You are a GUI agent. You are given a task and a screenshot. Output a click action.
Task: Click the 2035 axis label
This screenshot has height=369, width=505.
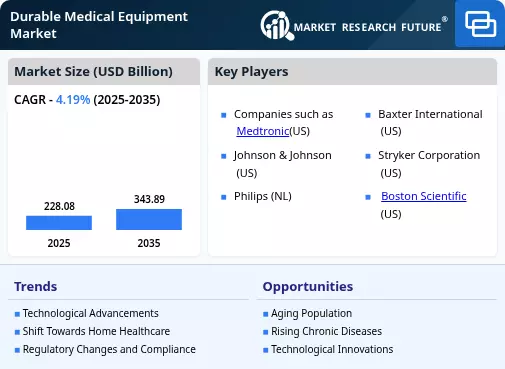(x=149, y=243)
